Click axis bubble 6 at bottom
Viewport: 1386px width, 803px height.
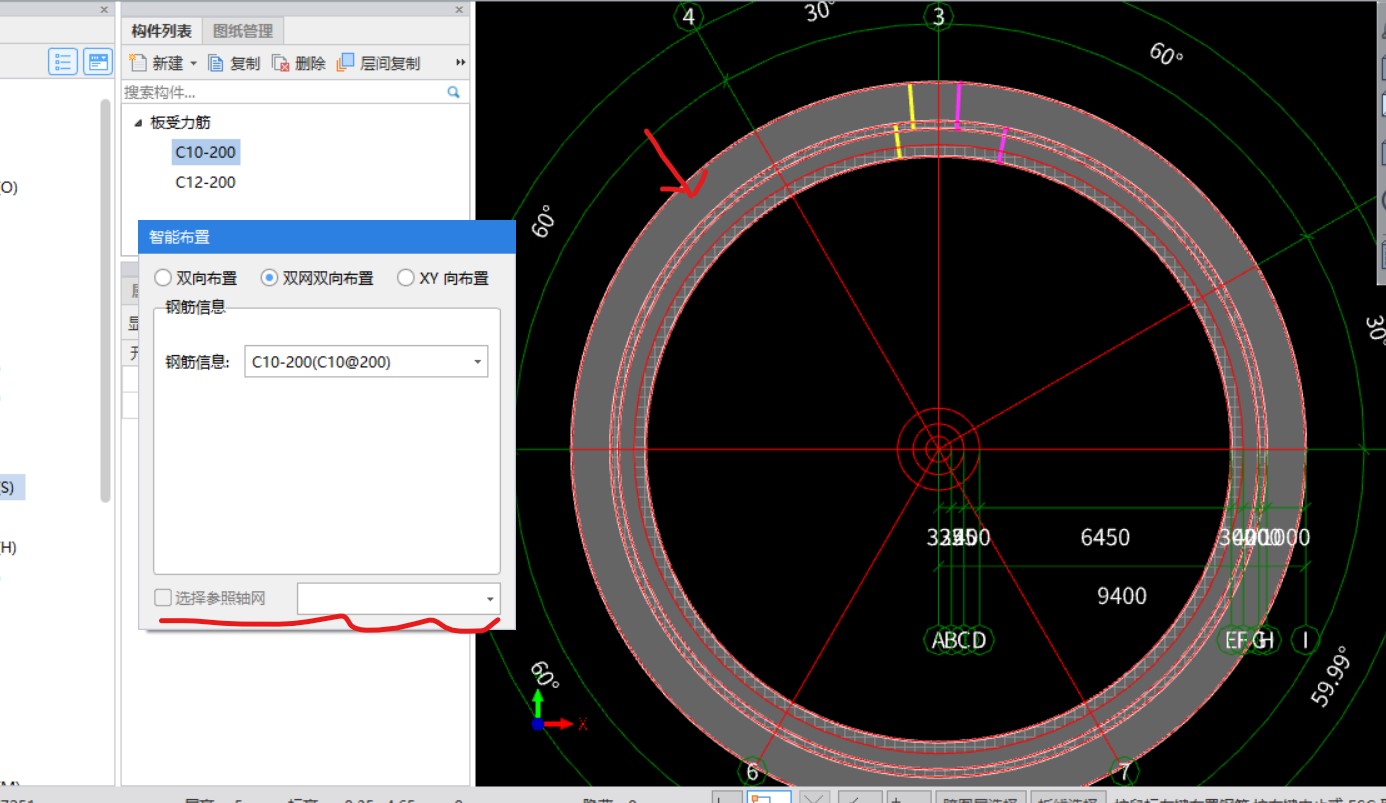pyautogui.click(x=752, y=772)
